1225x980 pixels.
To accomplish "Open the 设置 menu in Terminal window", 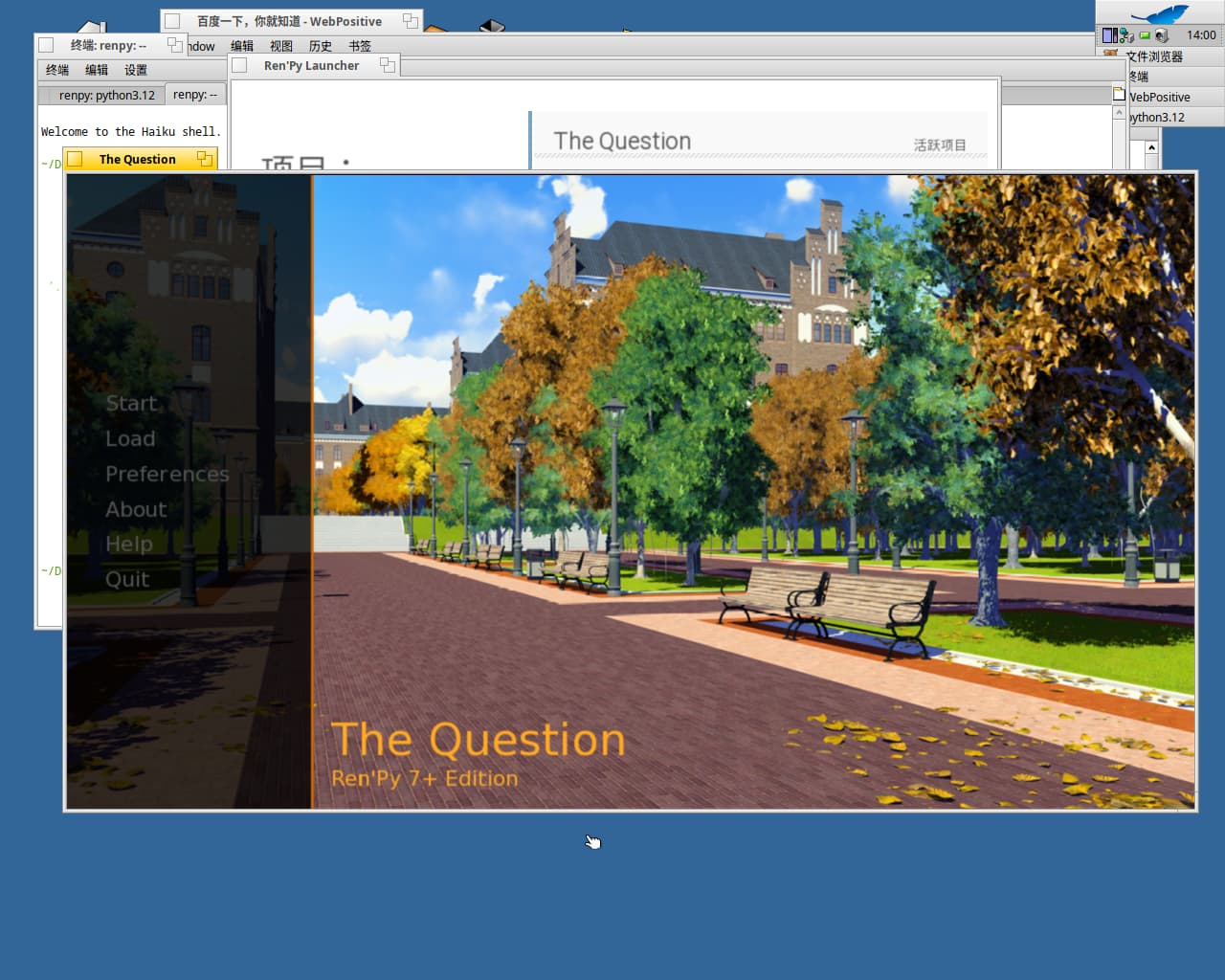I will tap(136, 70).
